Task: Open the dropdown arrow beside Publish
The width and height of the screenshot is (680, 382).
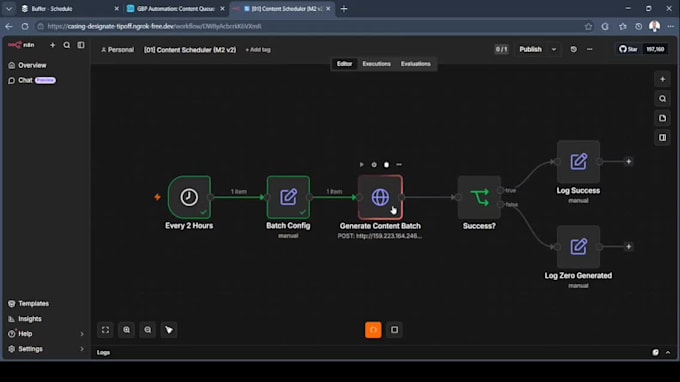Action: [554, 49]
